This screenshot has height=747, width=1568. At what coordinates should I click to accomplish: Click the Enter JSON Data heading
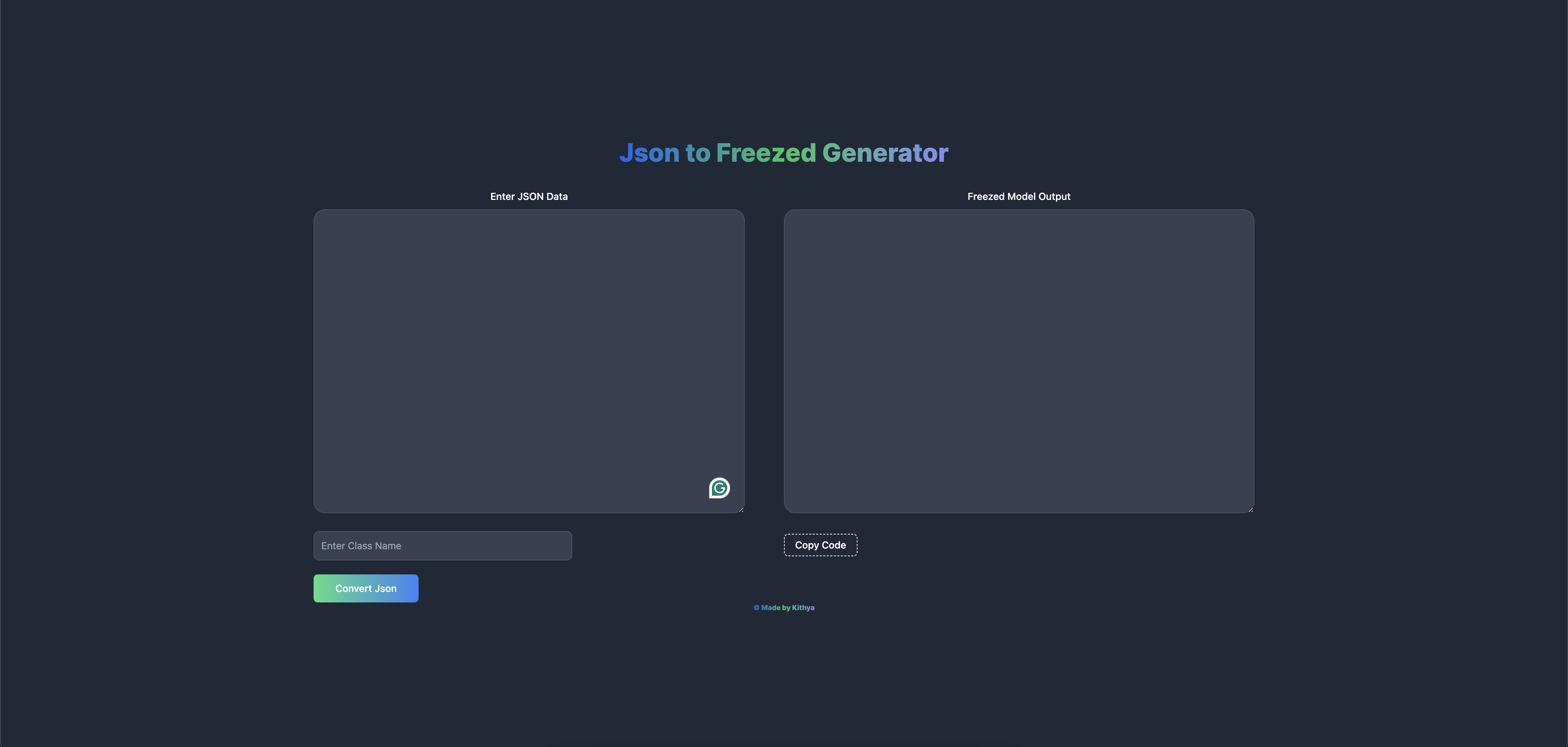(x=528, y=196)
